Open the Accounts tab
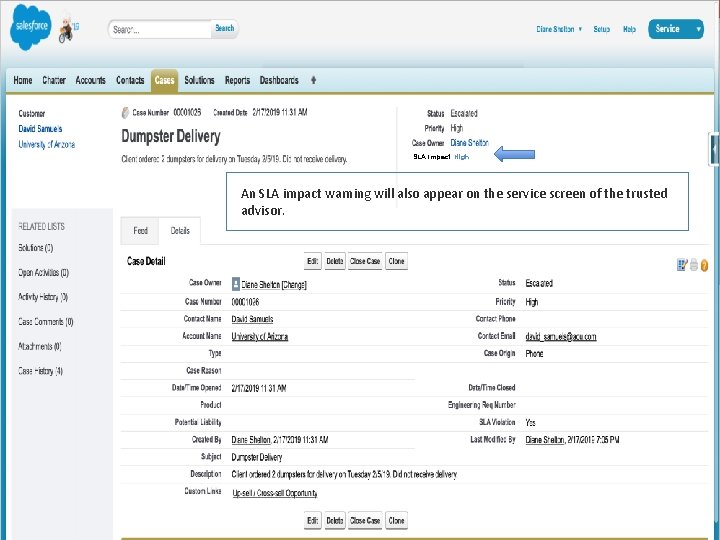Screen dimensions: 720x540 pos(90,80)
